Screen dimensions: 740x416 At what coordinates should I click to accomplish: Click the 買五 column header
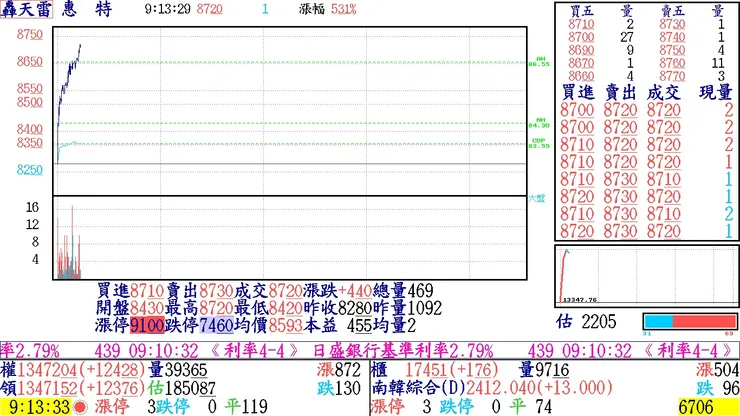[x=581, y=11]
